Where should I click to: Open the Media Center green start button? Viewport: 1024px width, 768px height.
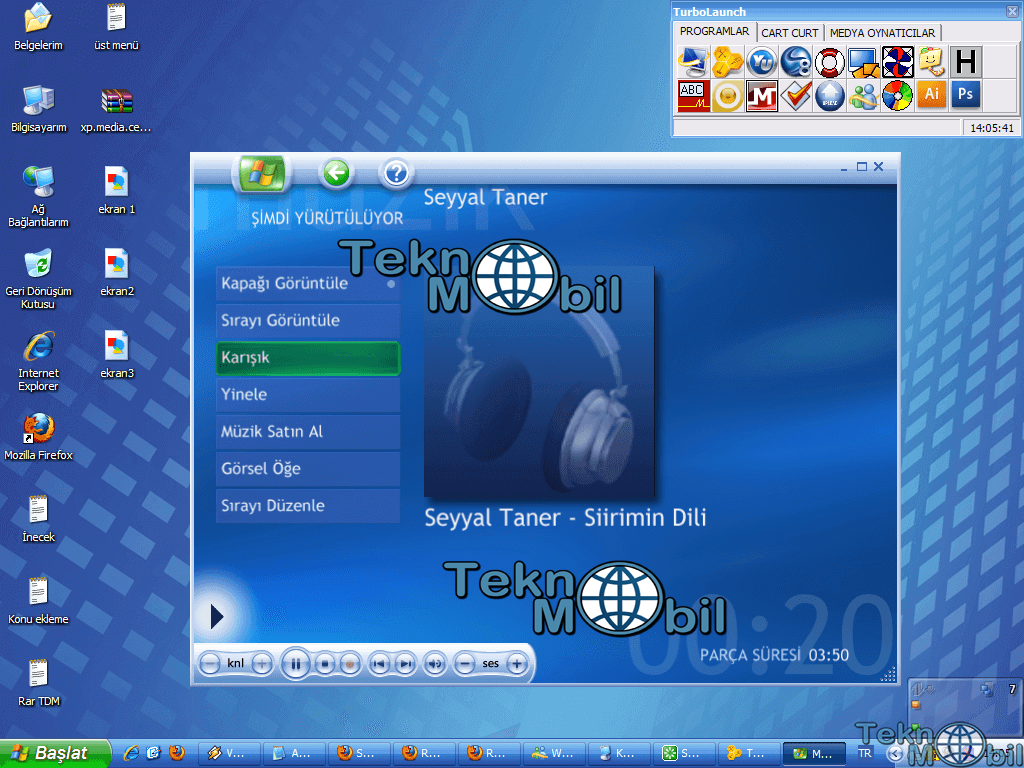[261, 174]
